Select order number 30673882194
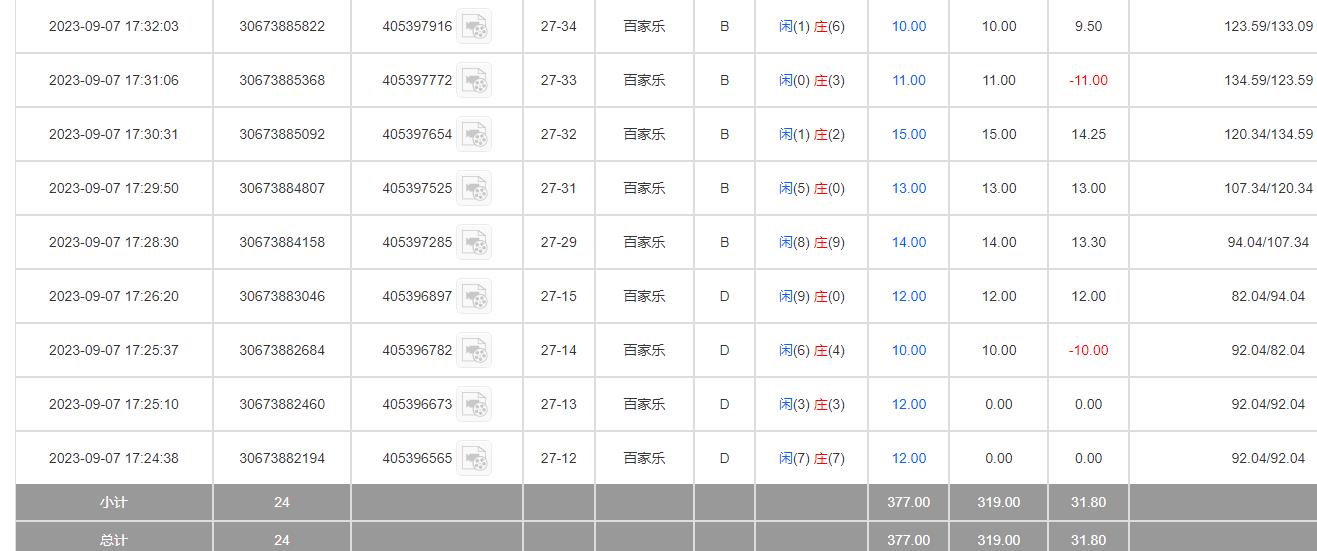Image resolution: width=1317 pixels, height=551 pixels. pos(282,458)
